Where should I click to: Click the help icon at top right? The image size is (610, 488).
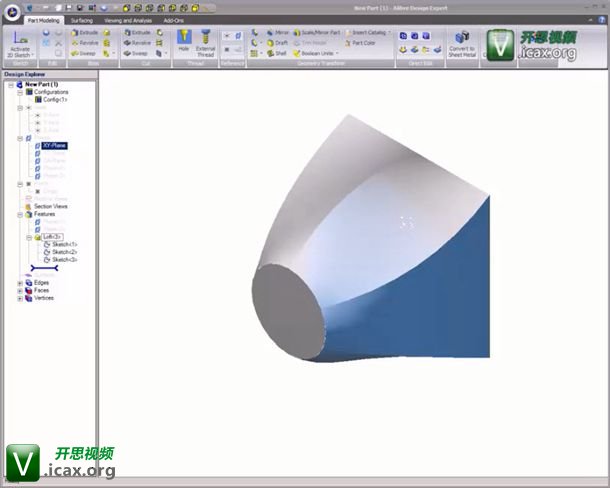pos(602,20)
